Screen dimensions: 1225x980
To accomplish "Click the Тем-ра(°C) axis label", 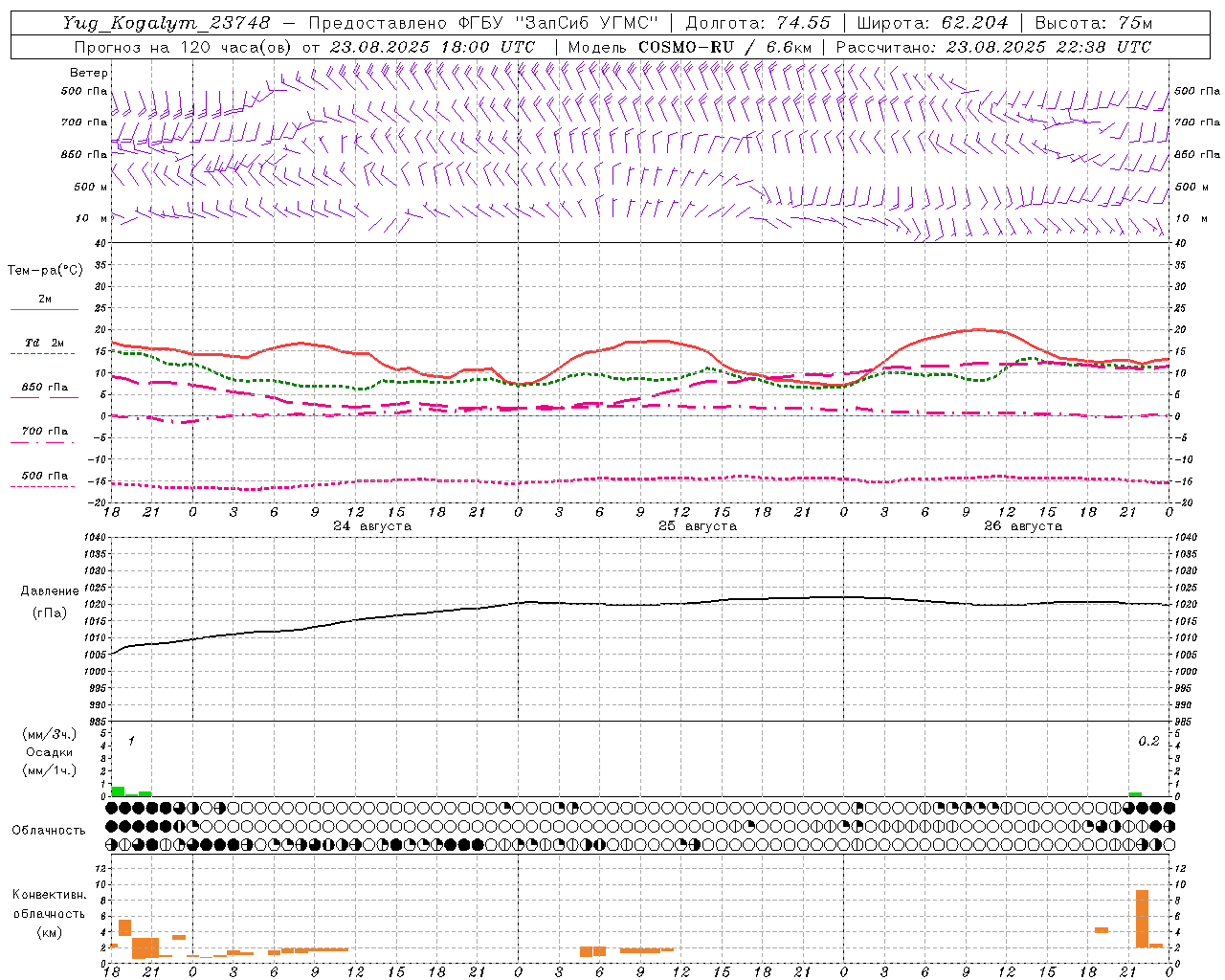I will point(45,271).
